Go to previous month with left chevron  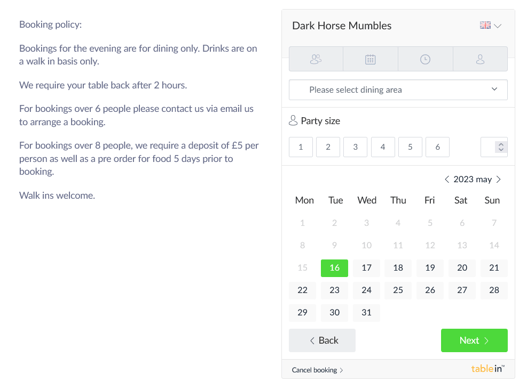[x=447, y=179]
